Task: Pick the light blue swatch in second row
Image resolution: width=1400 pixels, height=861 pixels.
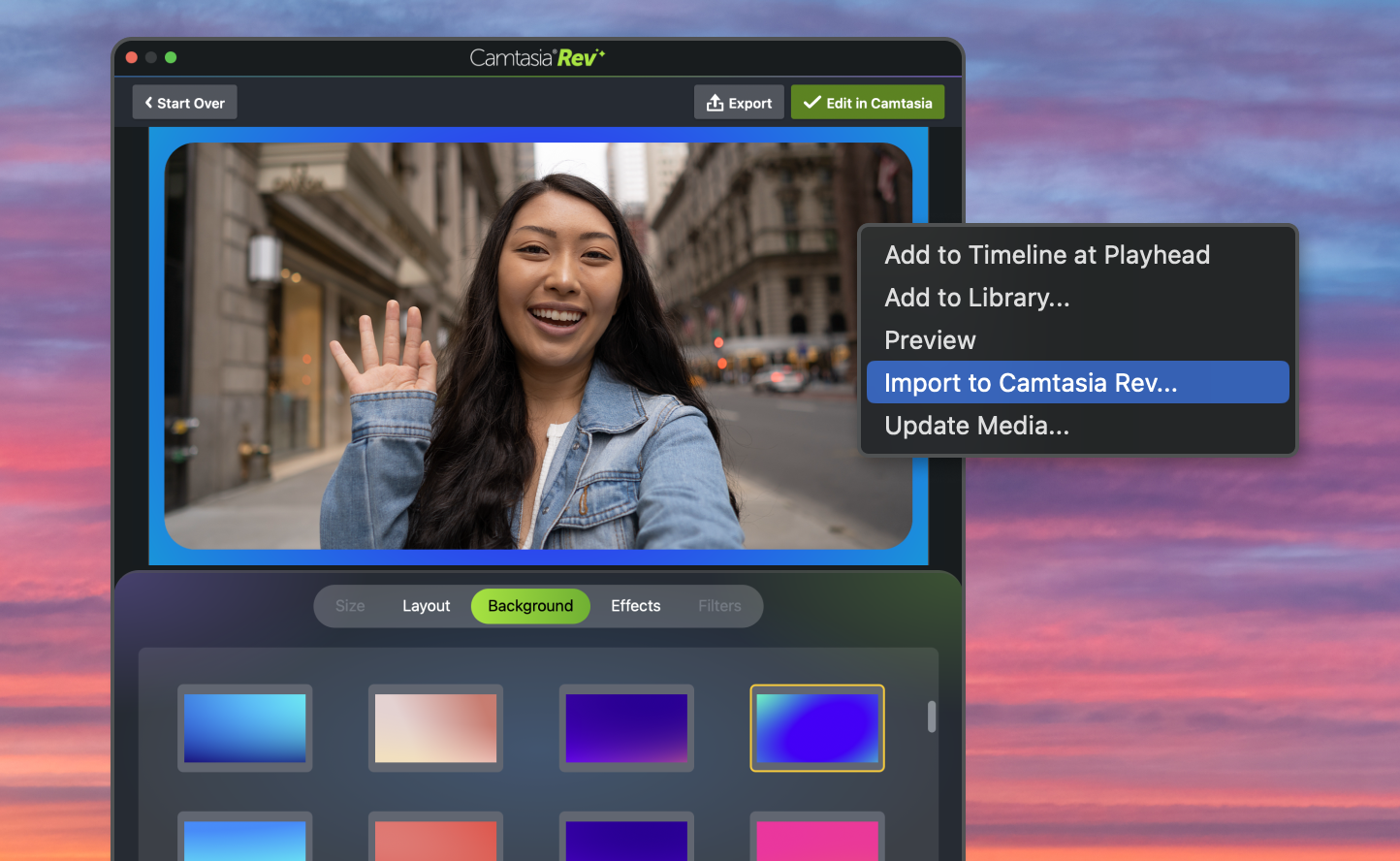Action: click(x=245, y=837)
